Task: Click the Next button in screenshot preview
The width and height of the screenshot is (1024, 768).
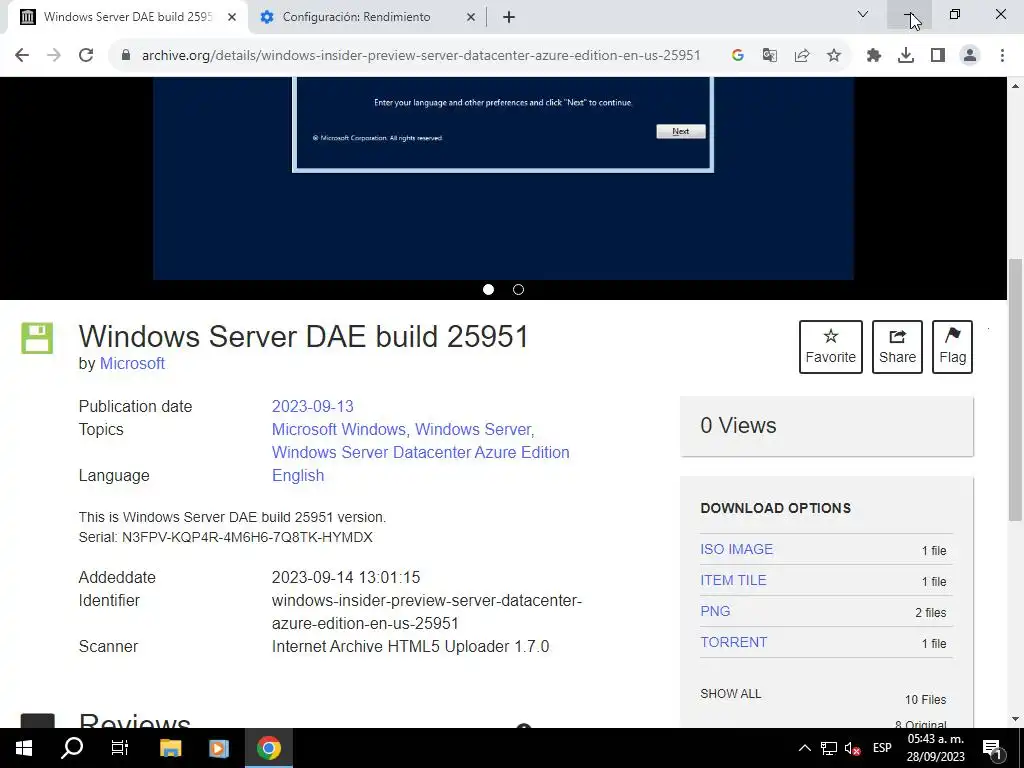Action: 680,131
